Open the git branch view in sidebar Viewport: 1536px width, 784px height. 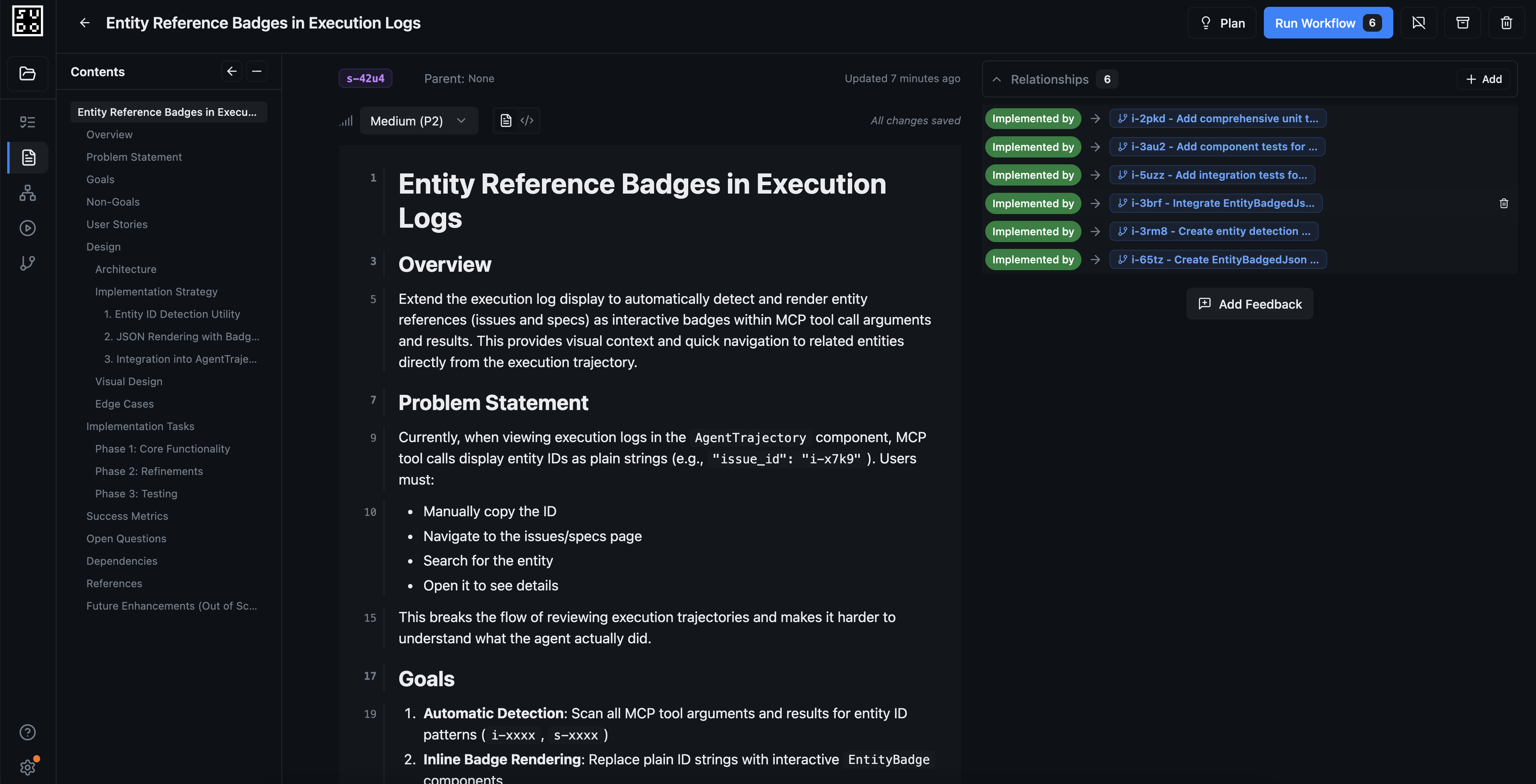[x=27, y=262]
